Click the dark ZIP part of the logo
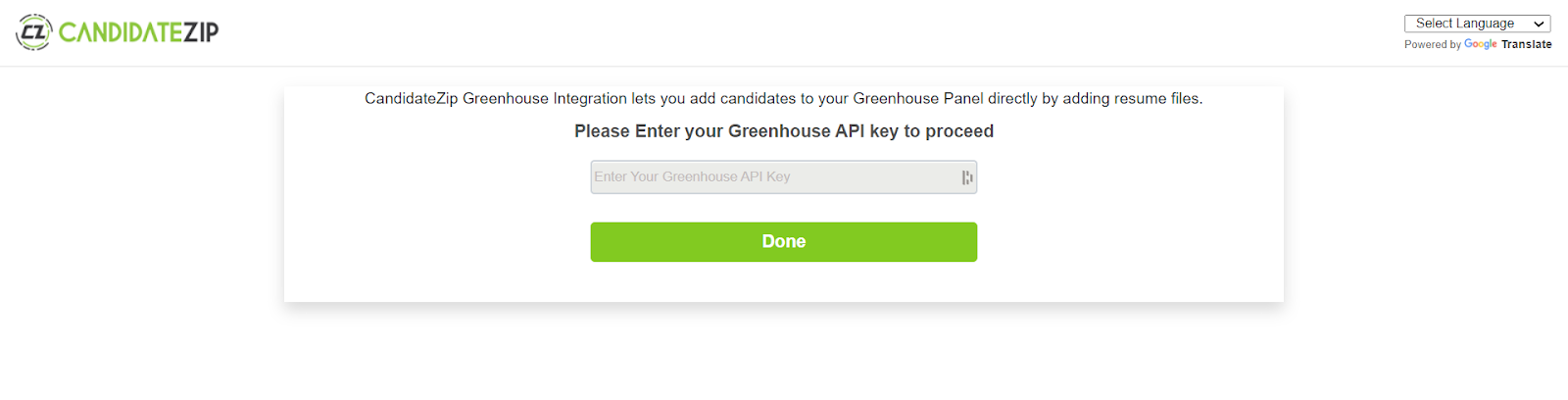The height and width of the screenshot is (400, 1568). pos(201,32)
